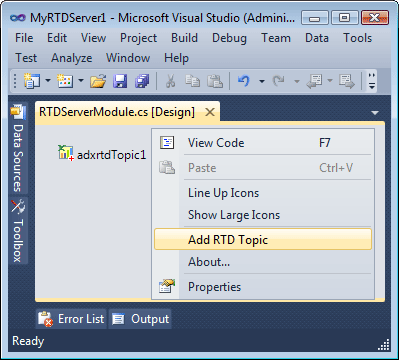
Task: Choose Line Up Icons
Action: (x=263, y=193)
